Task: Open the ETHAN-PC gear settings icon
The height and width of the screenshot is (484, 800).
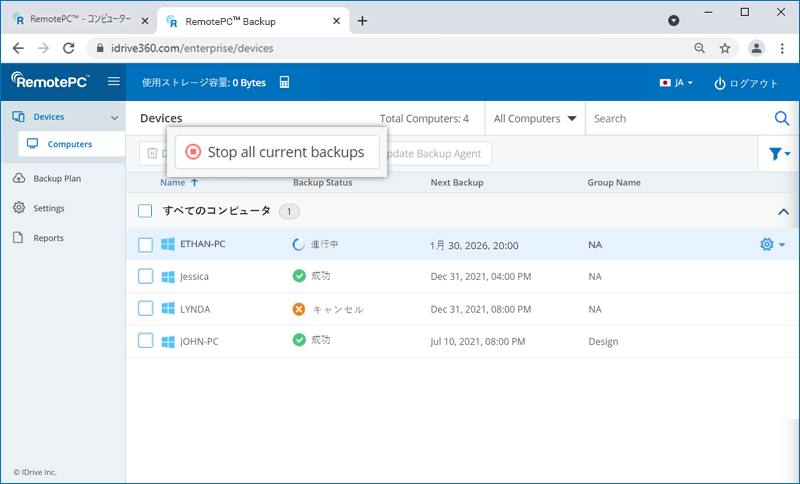Action: point(766,244)
